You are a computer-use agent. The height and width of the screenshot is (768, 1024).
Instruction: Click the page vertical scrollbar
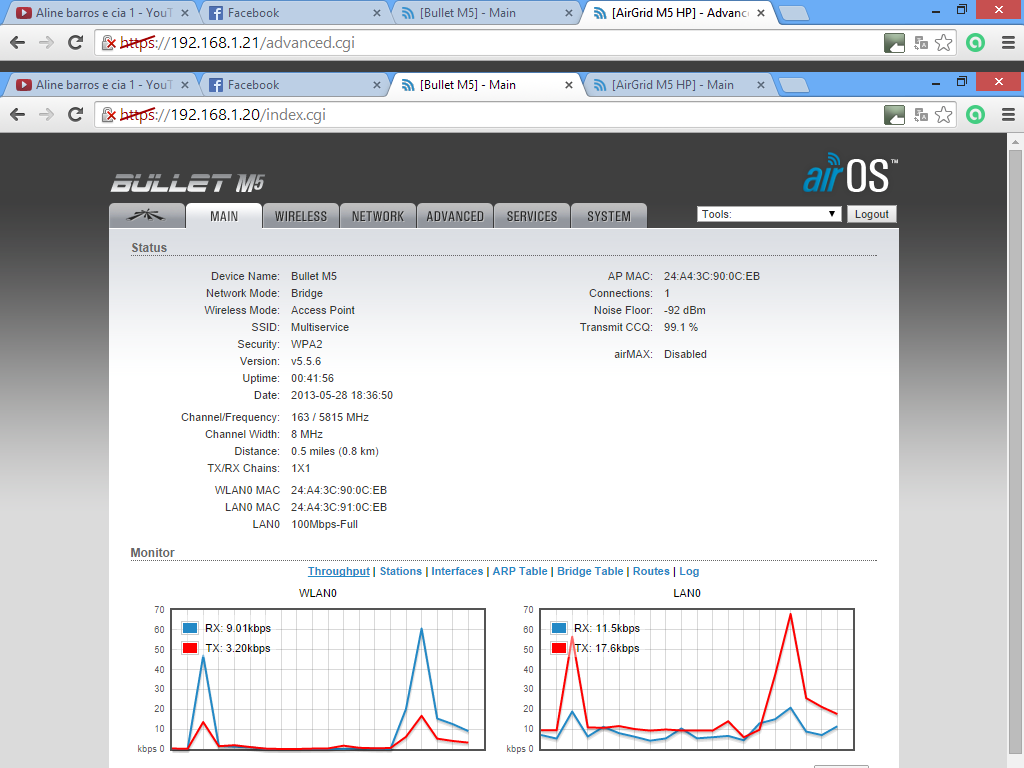[1015, 451]
